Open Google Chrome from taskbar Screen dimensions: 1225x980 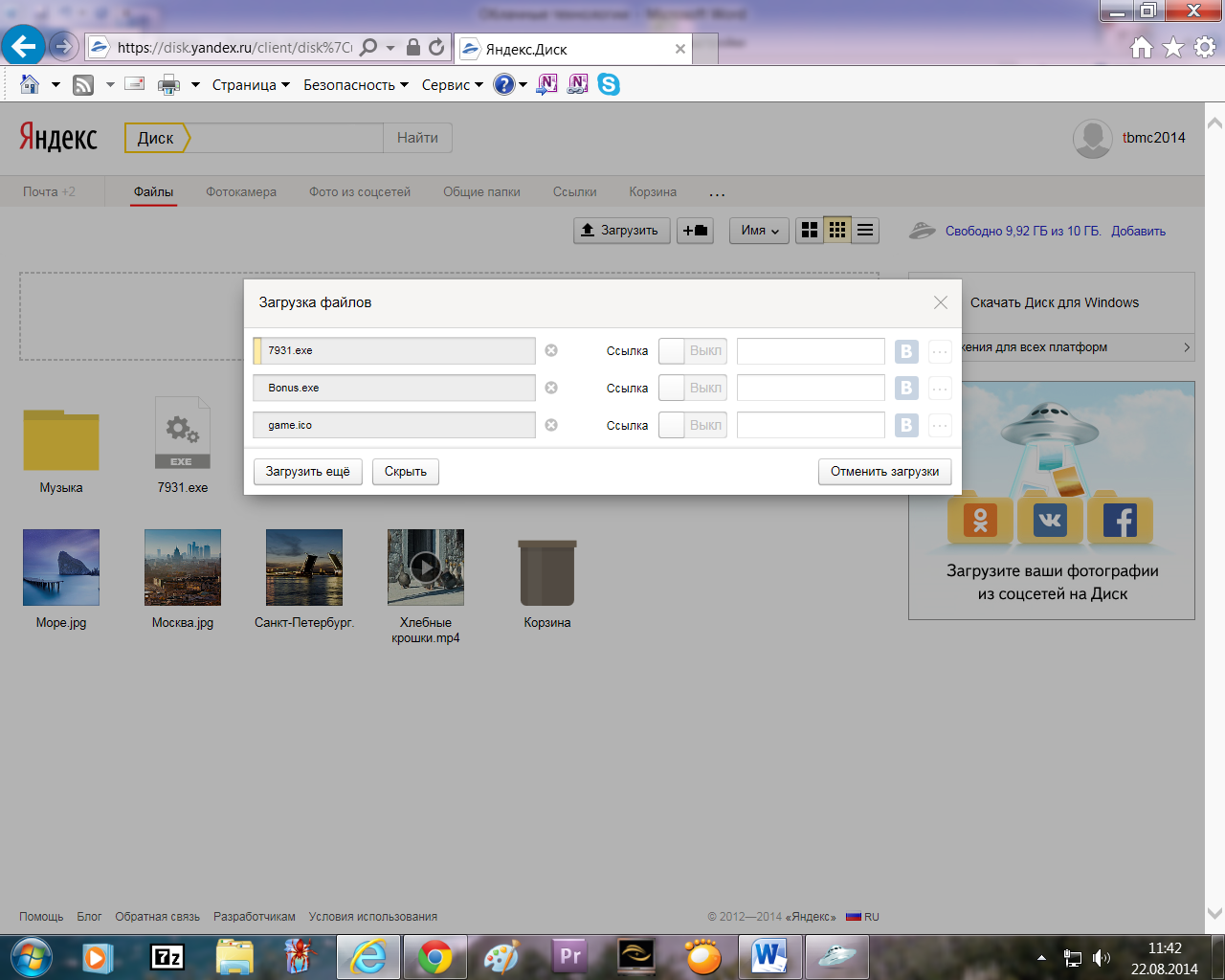(x=435, y=957)
